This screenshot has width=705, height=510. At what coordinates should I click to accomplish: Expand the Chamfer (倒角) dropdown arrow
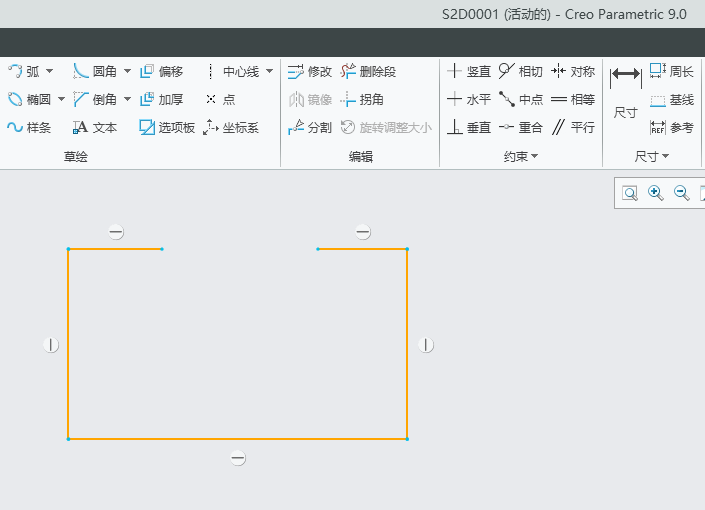tap(128, 99)
